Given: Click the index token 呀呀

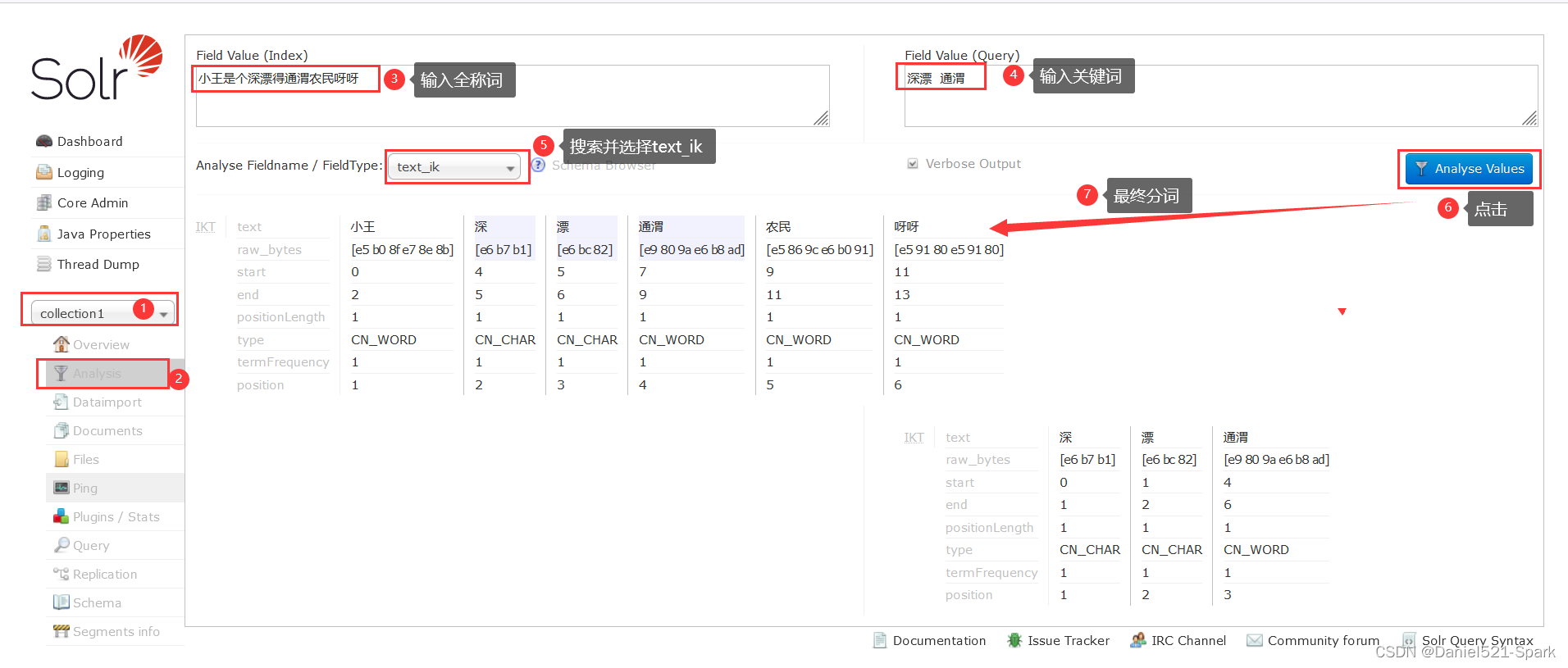Looking at the screenshot, I should [x=906, y=226].
